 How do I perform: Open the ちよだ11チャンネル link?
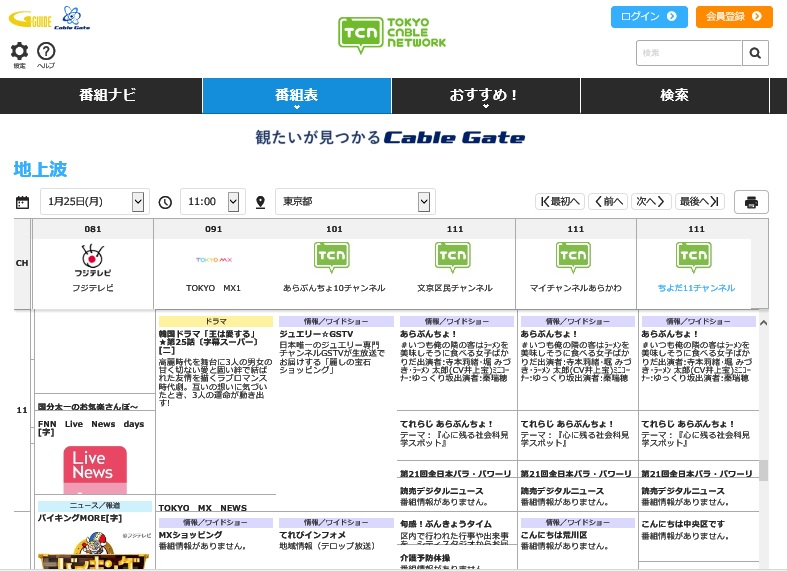pos(696,288)
